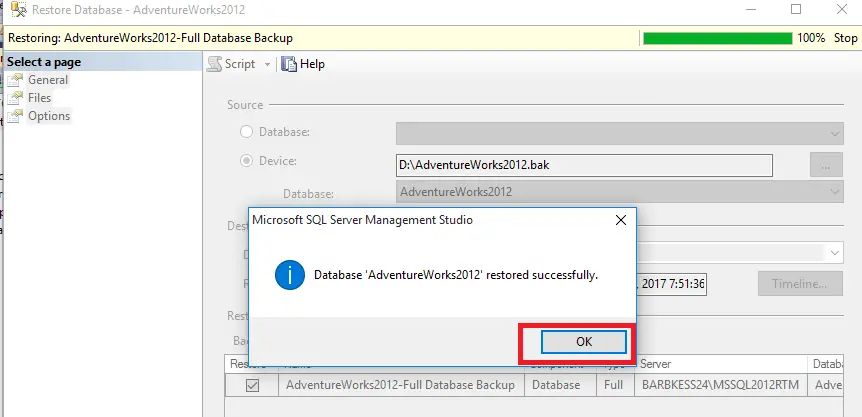Click the General page icon
The width and height of the screenshot is (862, 417).
15,80
